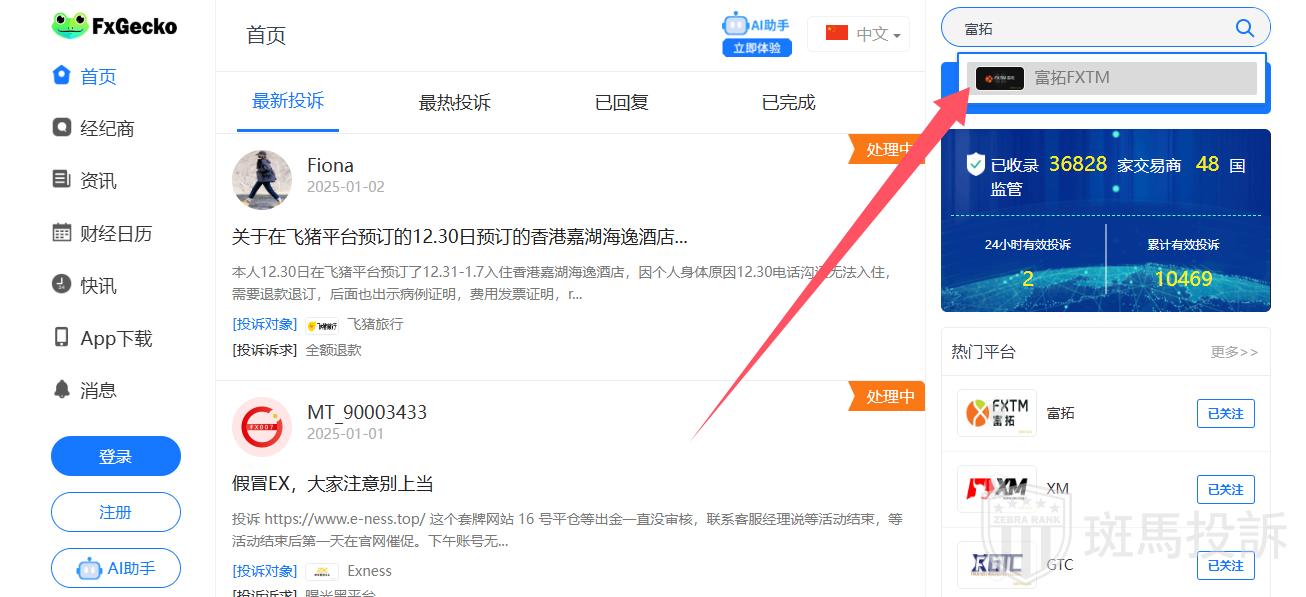Viewport: 1306px width, 597px height.
Task: Click the 登录 login button
Action: tap(116, 456)
